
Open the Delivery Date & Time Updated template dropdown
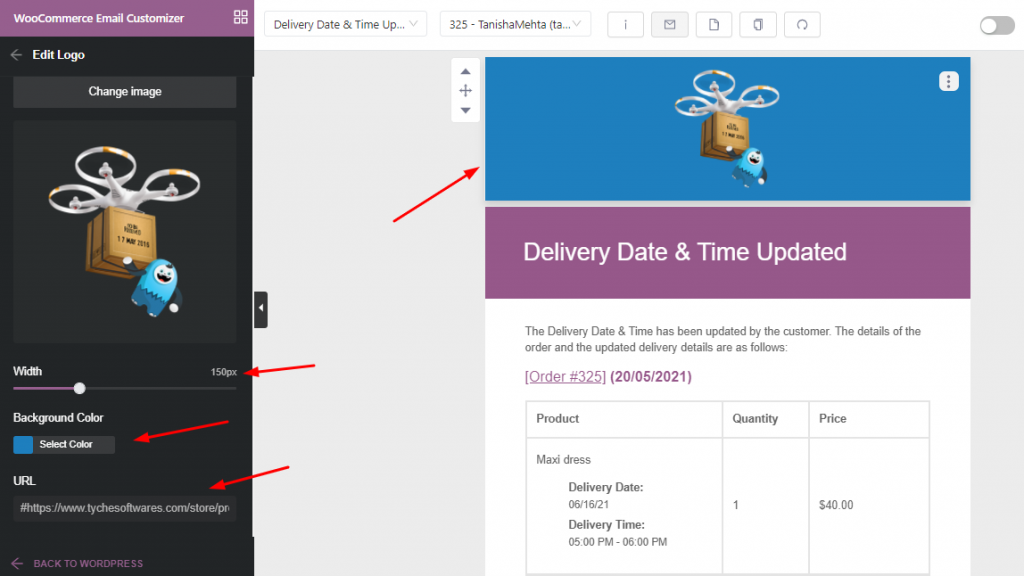coord(345,22)
